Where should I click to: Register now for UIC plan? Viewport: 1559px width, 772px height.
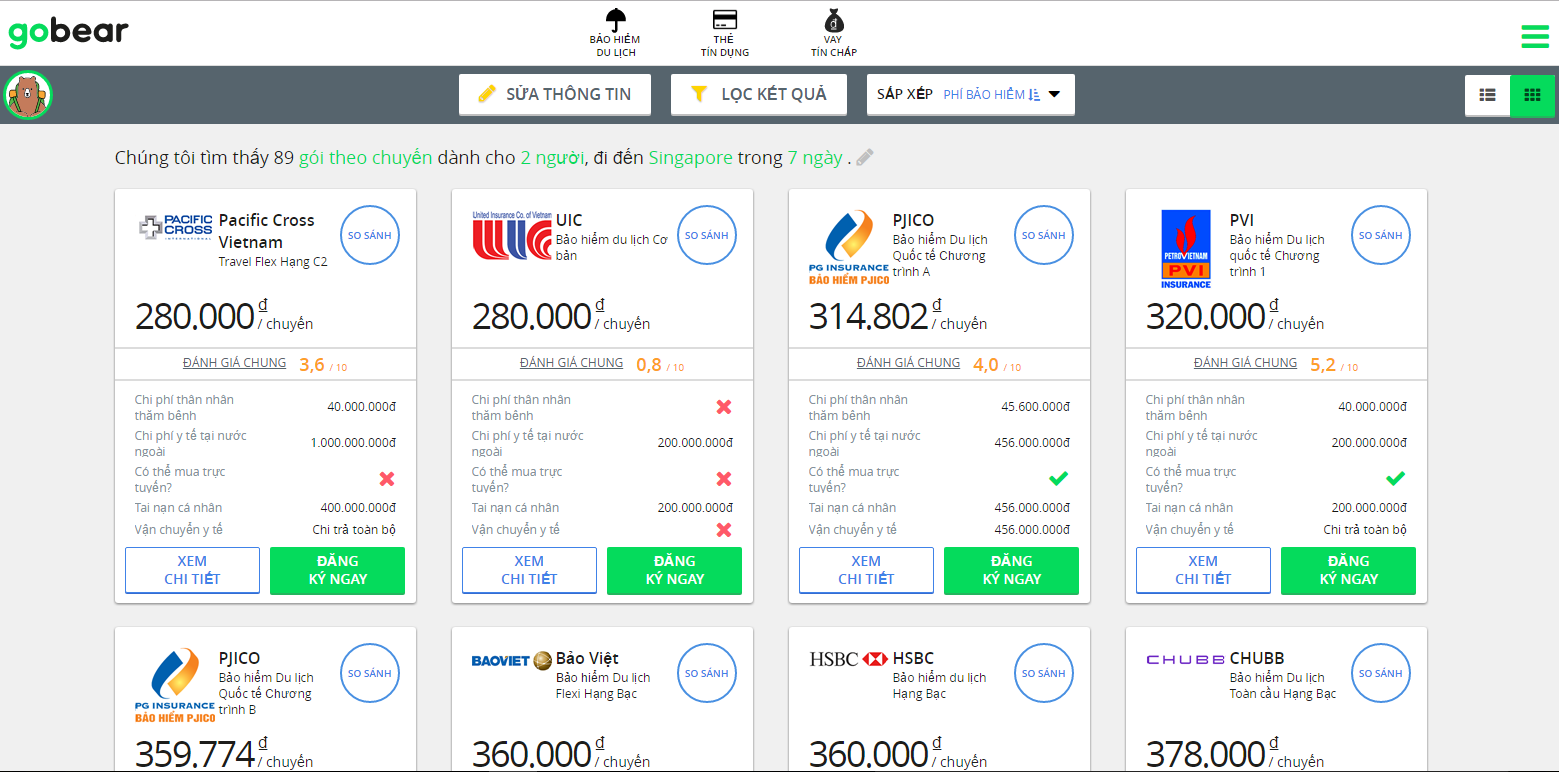[x=674, y=570]
